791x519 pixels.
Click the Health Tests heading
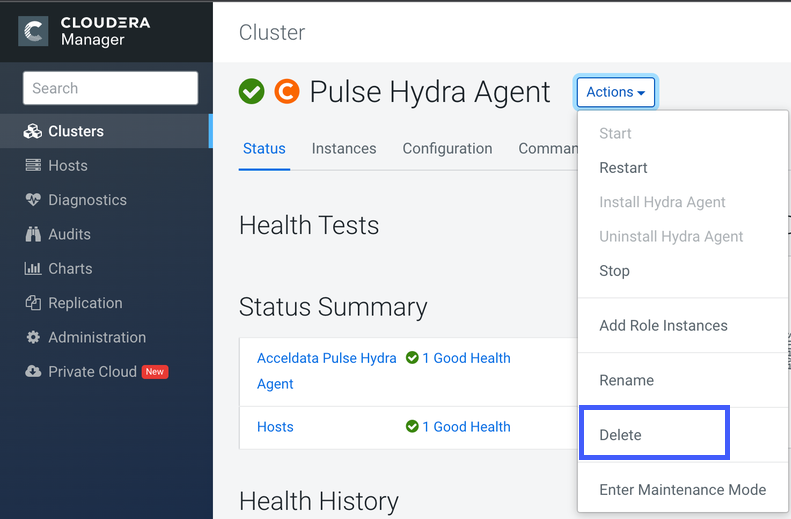click(309, 225)
